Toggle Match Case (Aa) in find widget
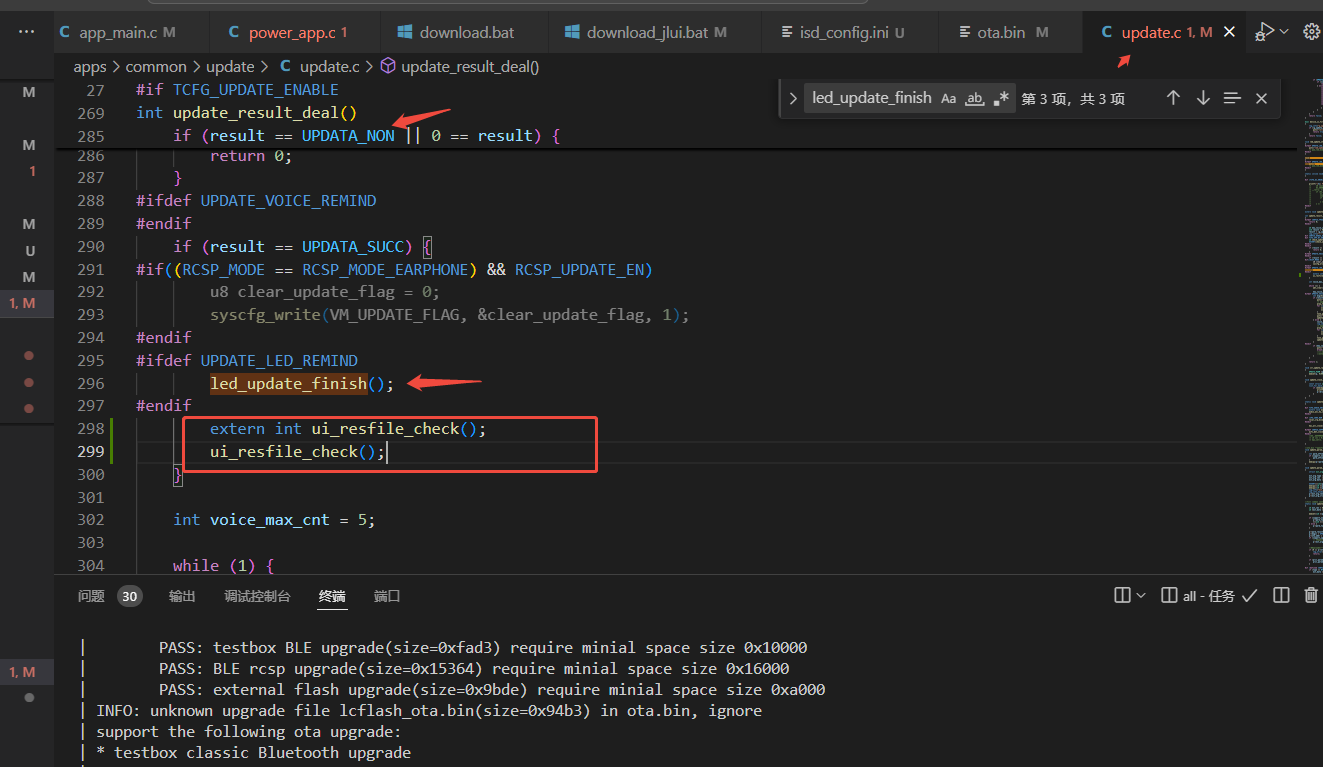Image resolution: width=1323 pixels, height=767 pixels. (x=948, y=98)
